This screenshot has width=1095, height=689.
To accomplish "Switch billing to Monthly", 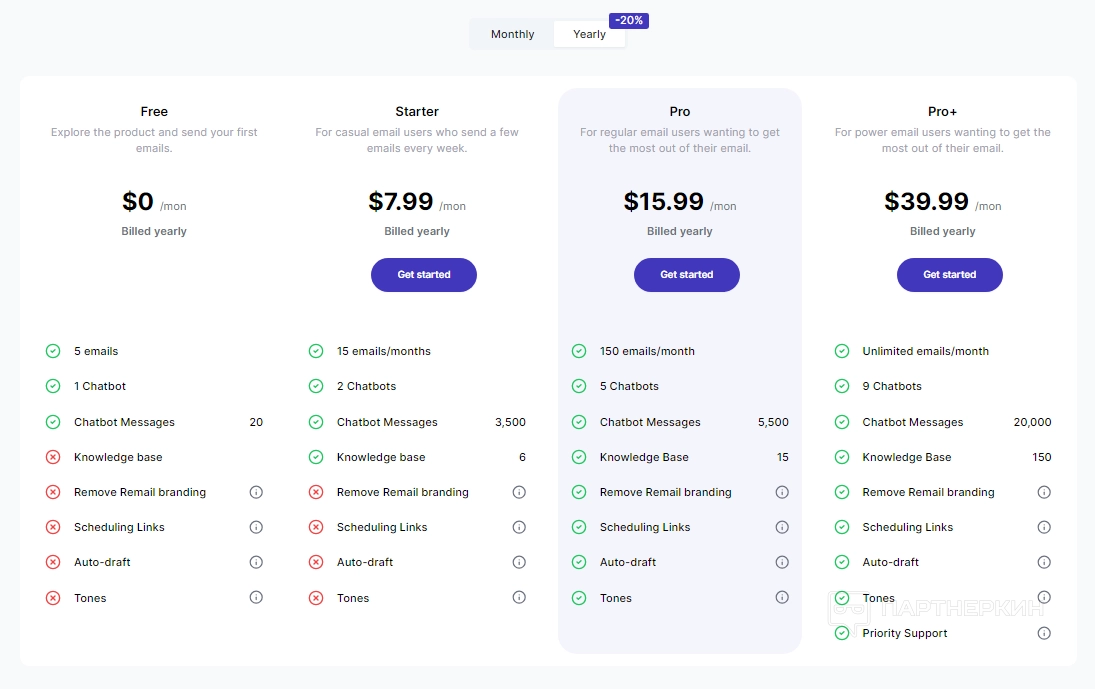I will coord(512,34).
